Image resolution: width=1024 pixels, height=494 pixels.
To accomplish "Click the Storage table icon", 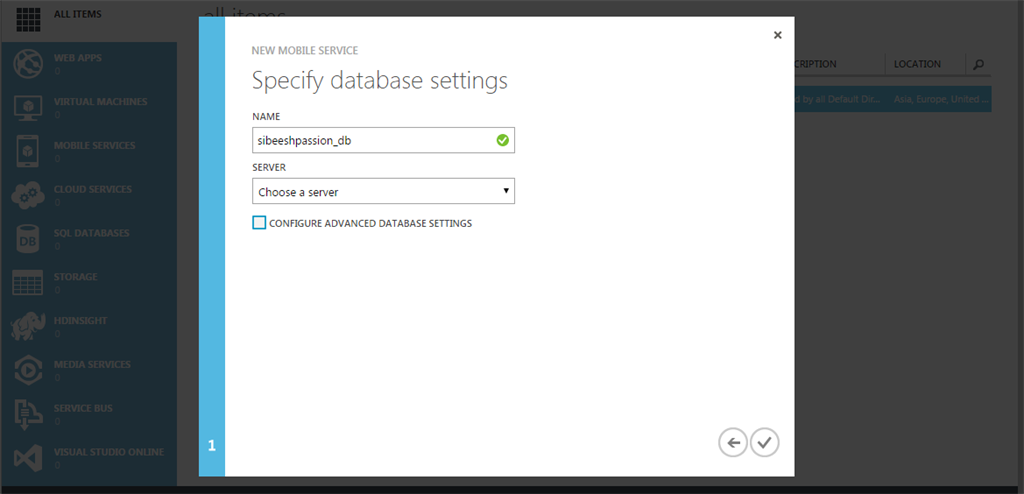I will [27, 283].
